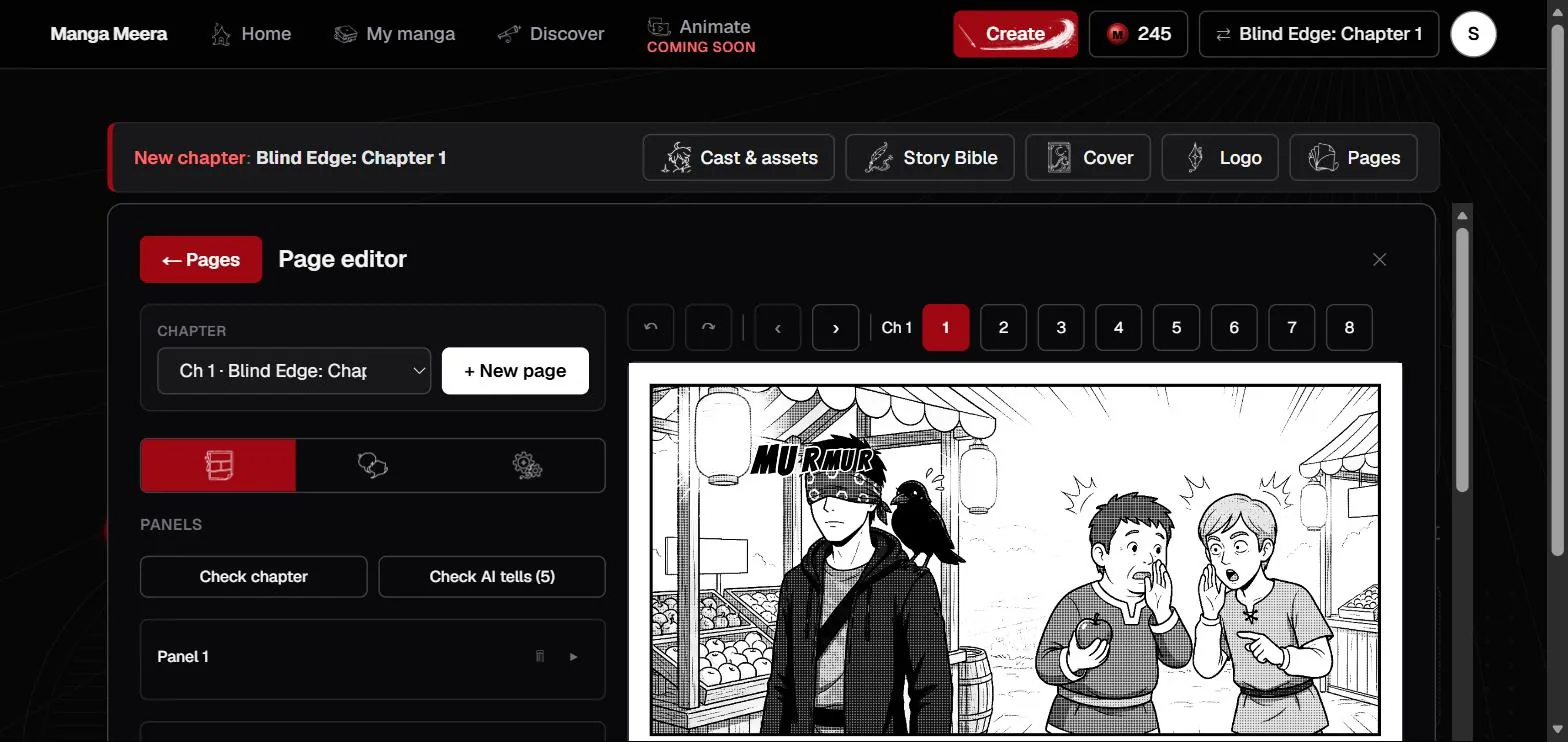Jump to page 3
1568x742 pixels.
coord(1061,328)
